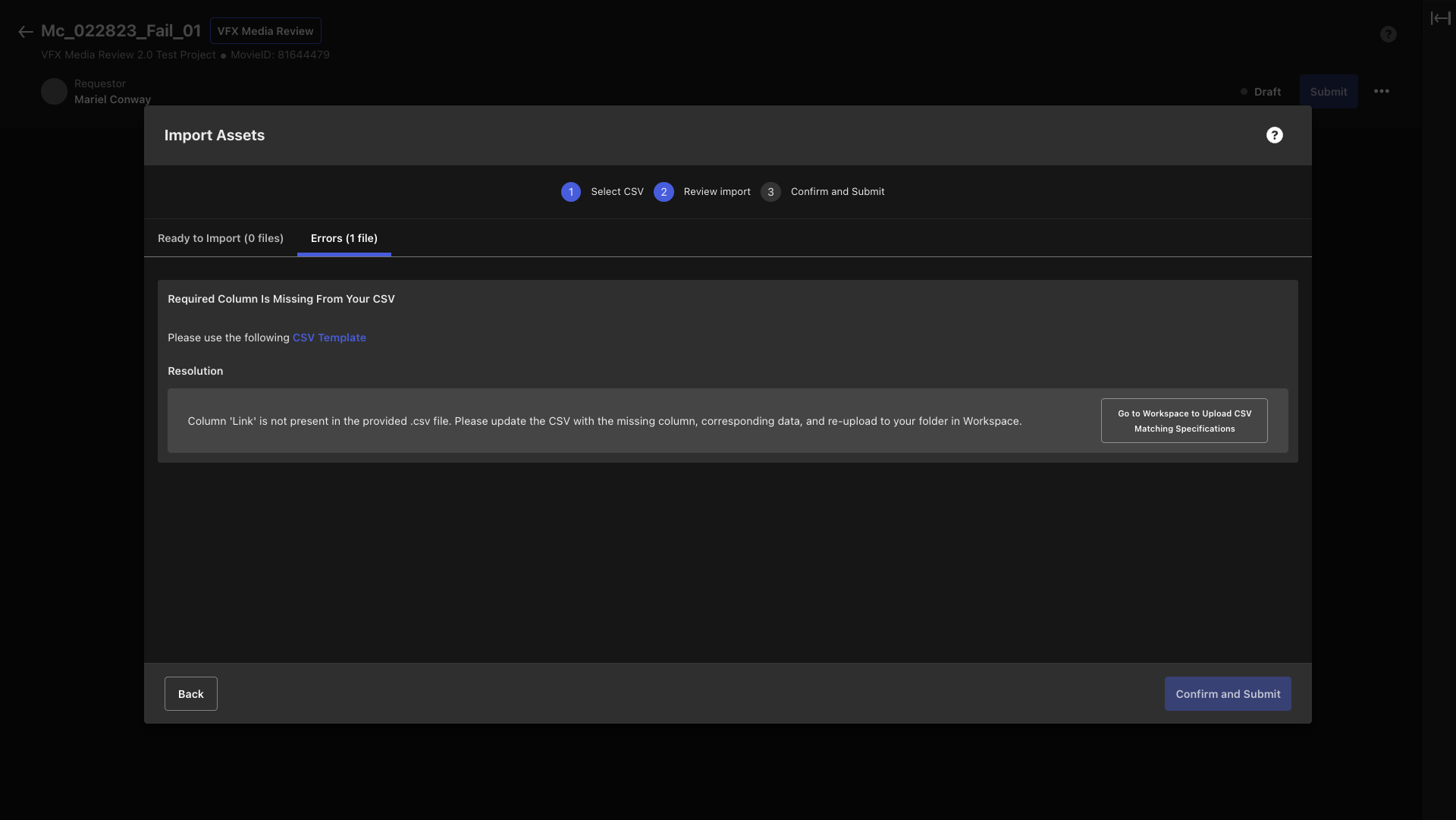Click the VFX Media Review breadcrumb item

(265, 30)
